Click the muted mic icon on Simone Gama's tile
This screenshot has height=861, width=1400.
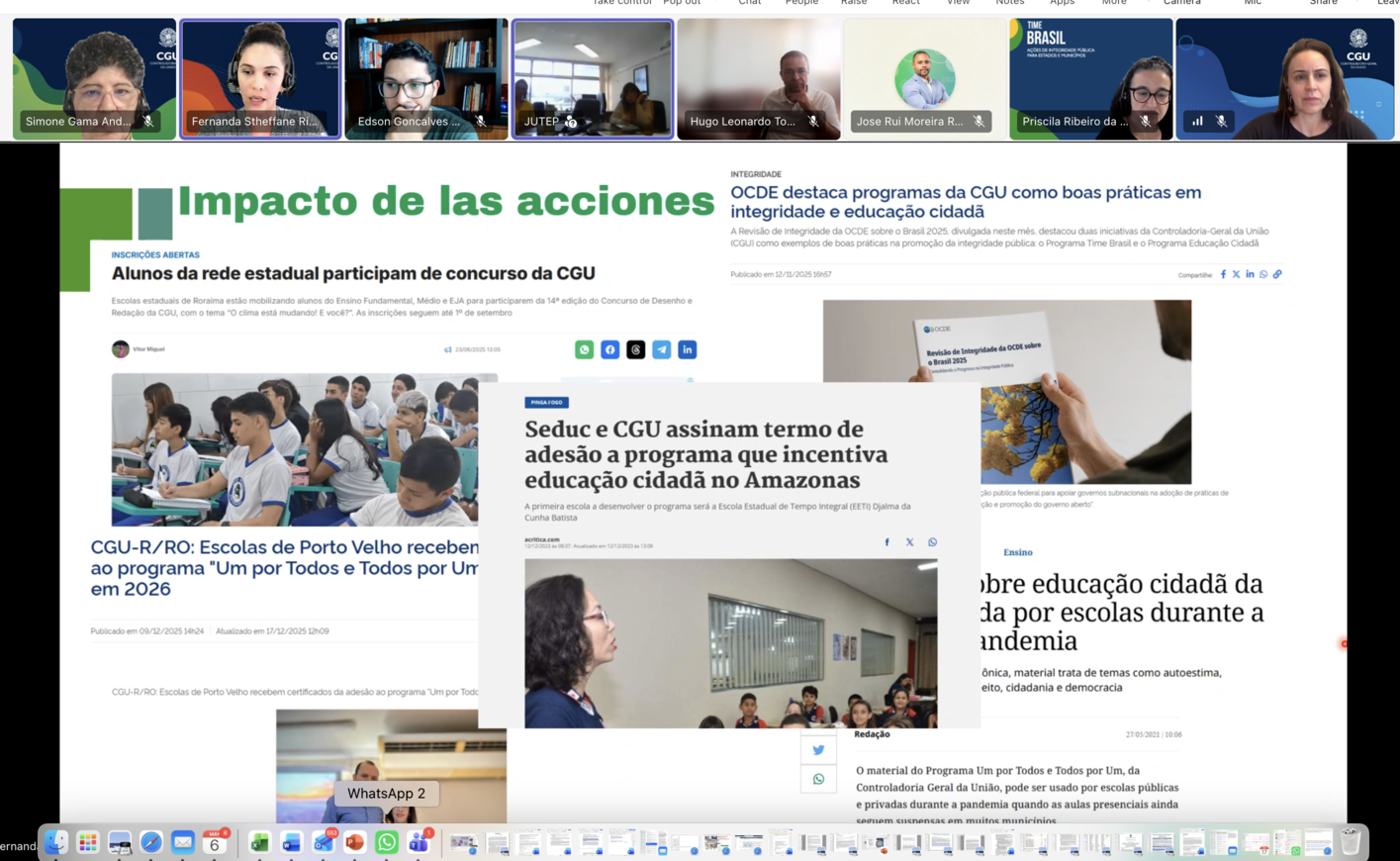[148, 122]
